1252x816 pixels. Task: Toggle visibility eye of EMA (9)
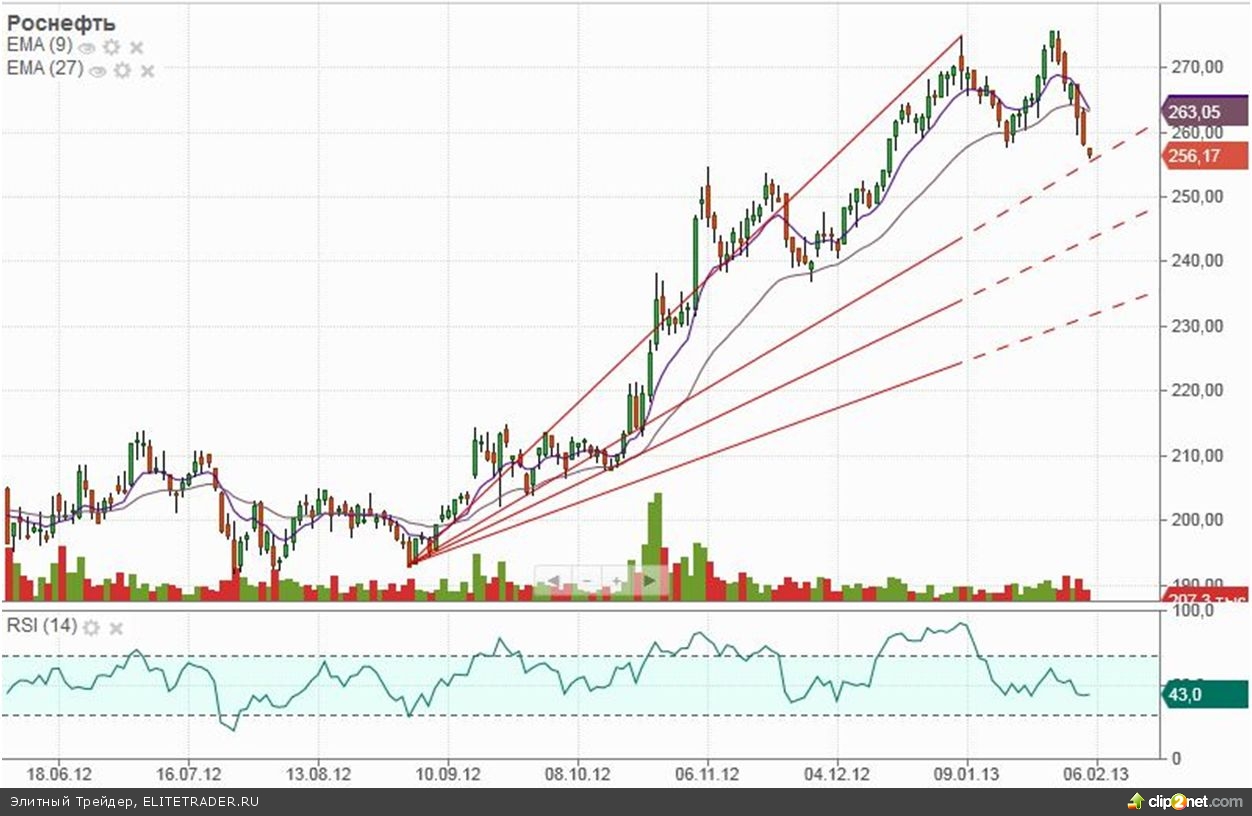(87, 47)
